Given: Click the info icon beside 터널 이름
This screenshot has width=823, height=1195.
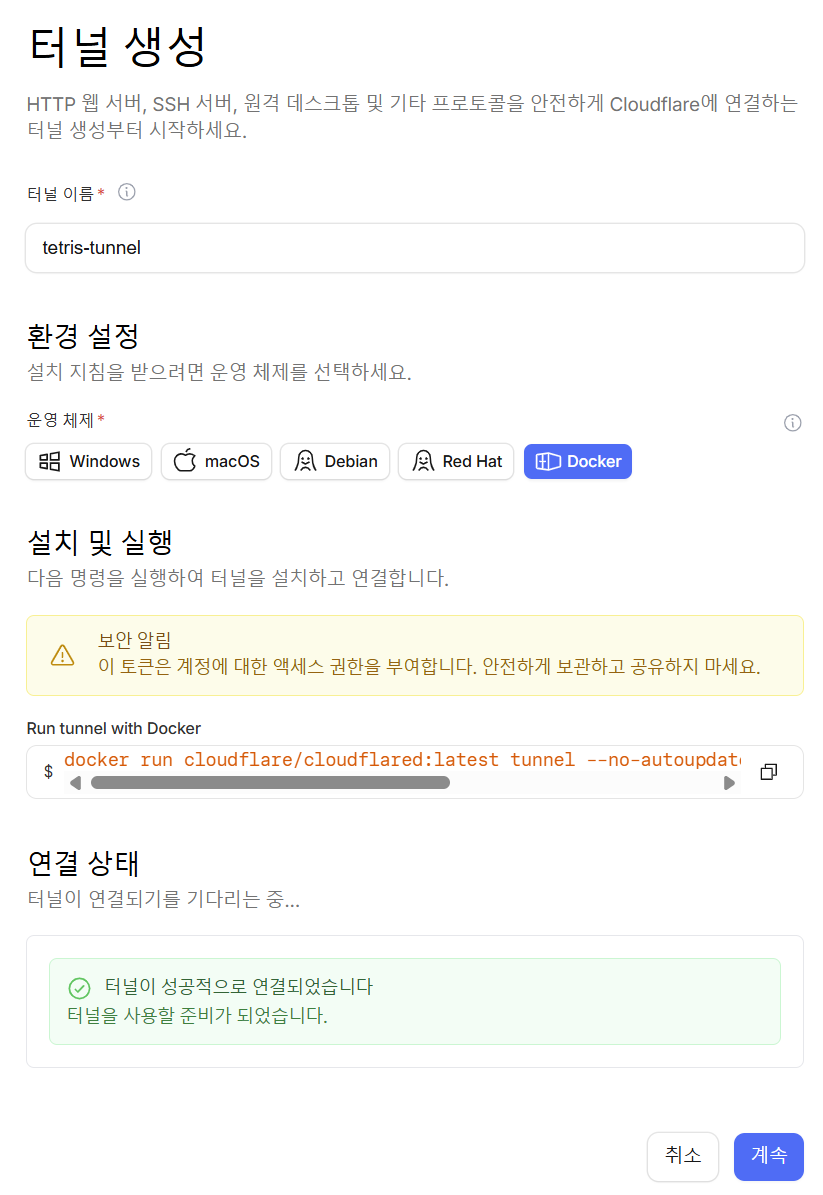Looking at the screenshot, I should [127, 192].
